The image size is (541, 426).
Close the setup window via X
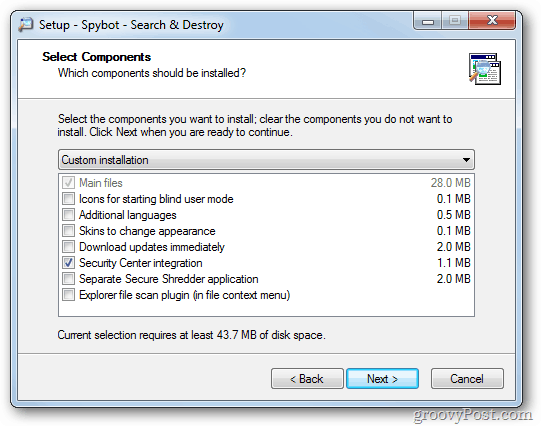click(492, 21)
